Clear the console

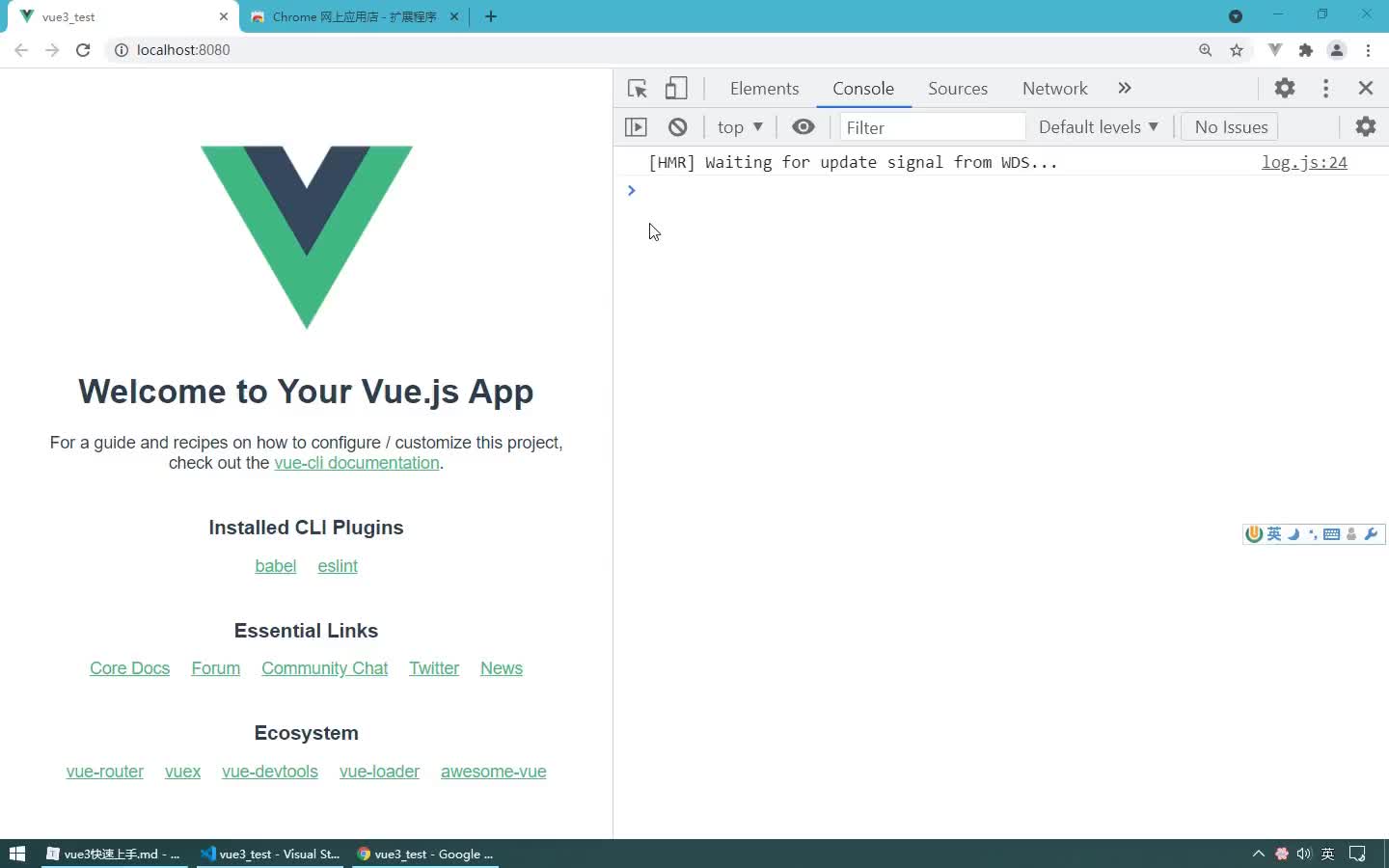click(x=678, y=127)
